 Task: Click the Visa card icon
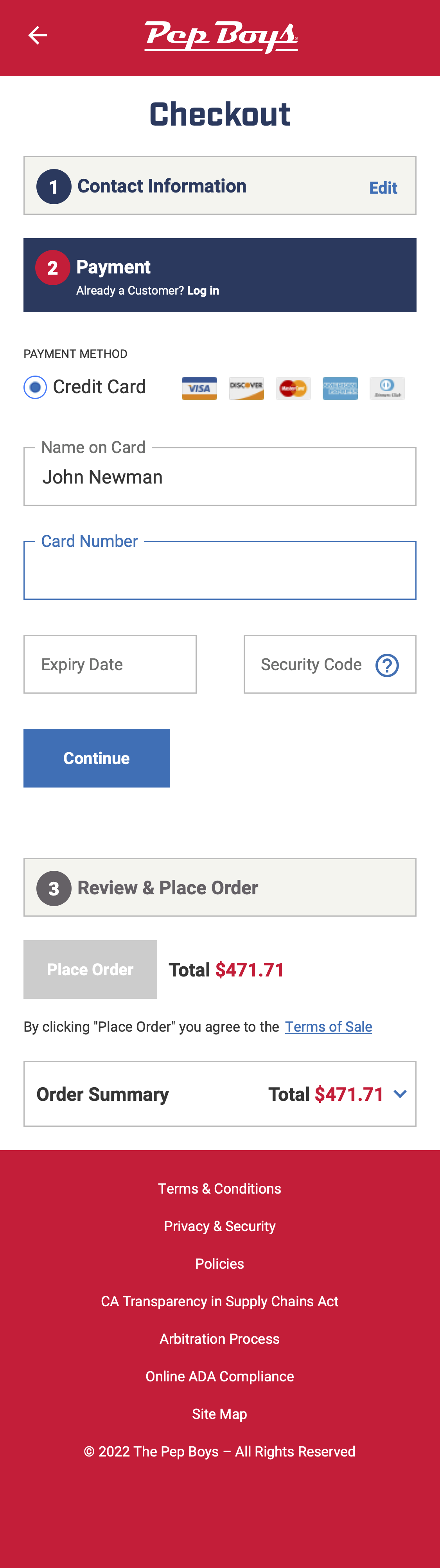tap(199, 388)
